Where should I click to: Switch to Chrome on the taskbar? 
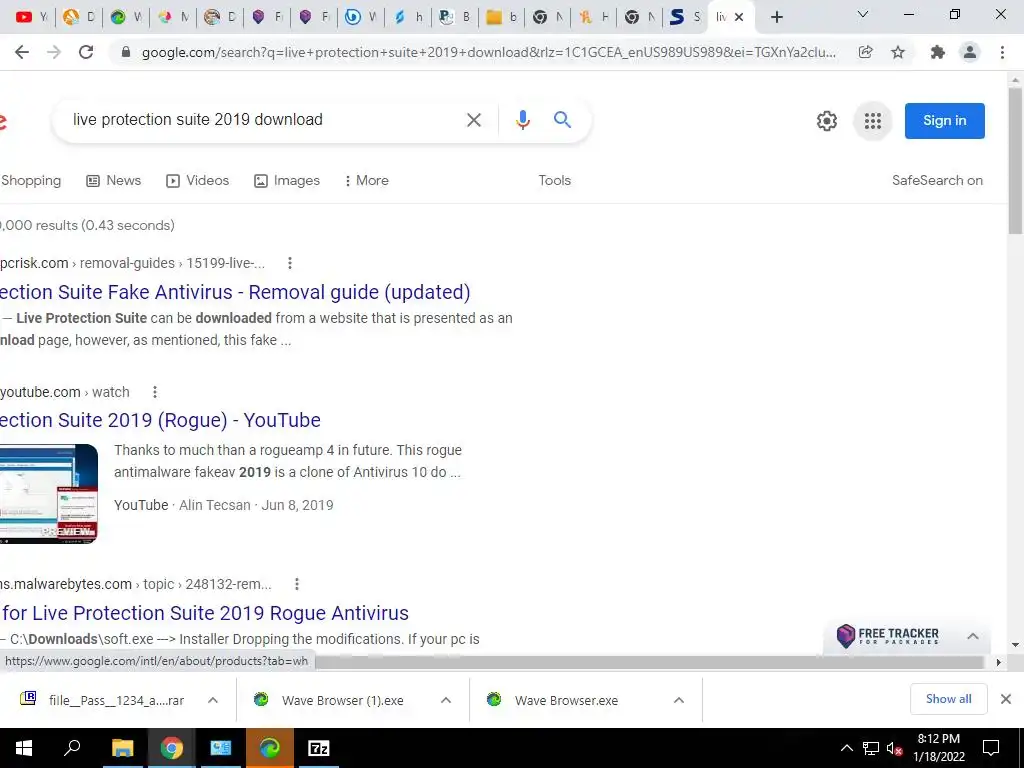tap(171, 748)
